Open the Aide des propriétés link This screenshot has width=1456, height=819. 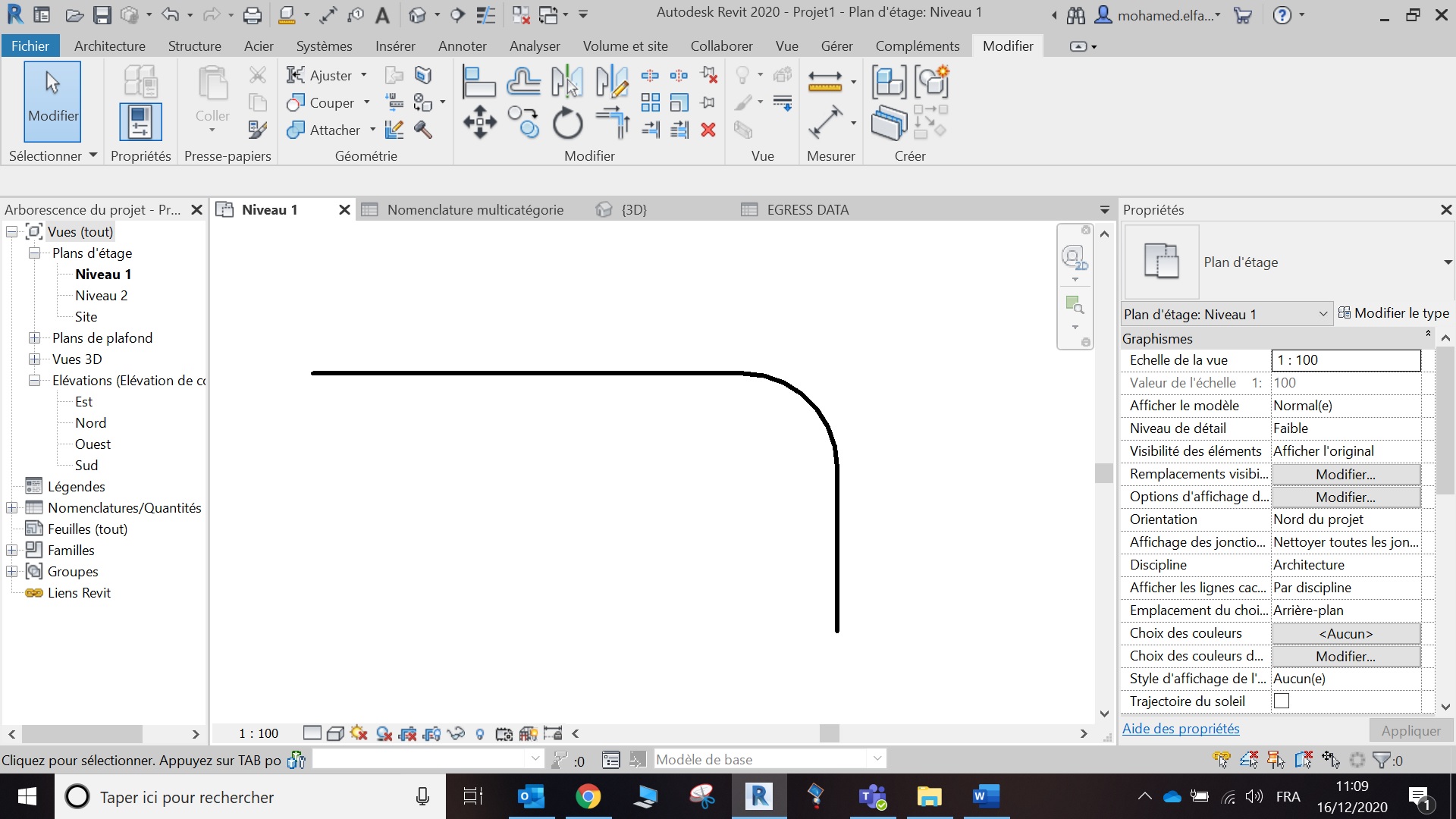(x=1180, y=729)
